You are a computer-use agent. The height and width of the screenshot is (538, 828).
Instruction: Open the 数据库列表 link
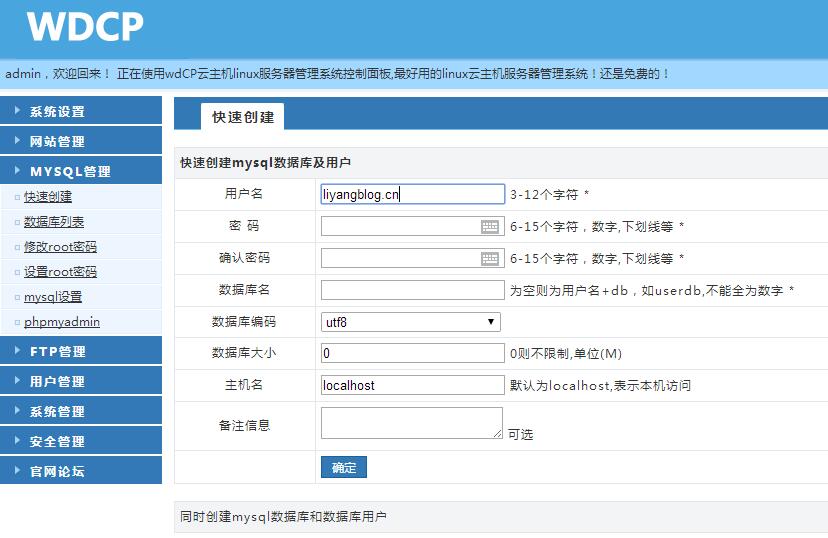[54, 222]
